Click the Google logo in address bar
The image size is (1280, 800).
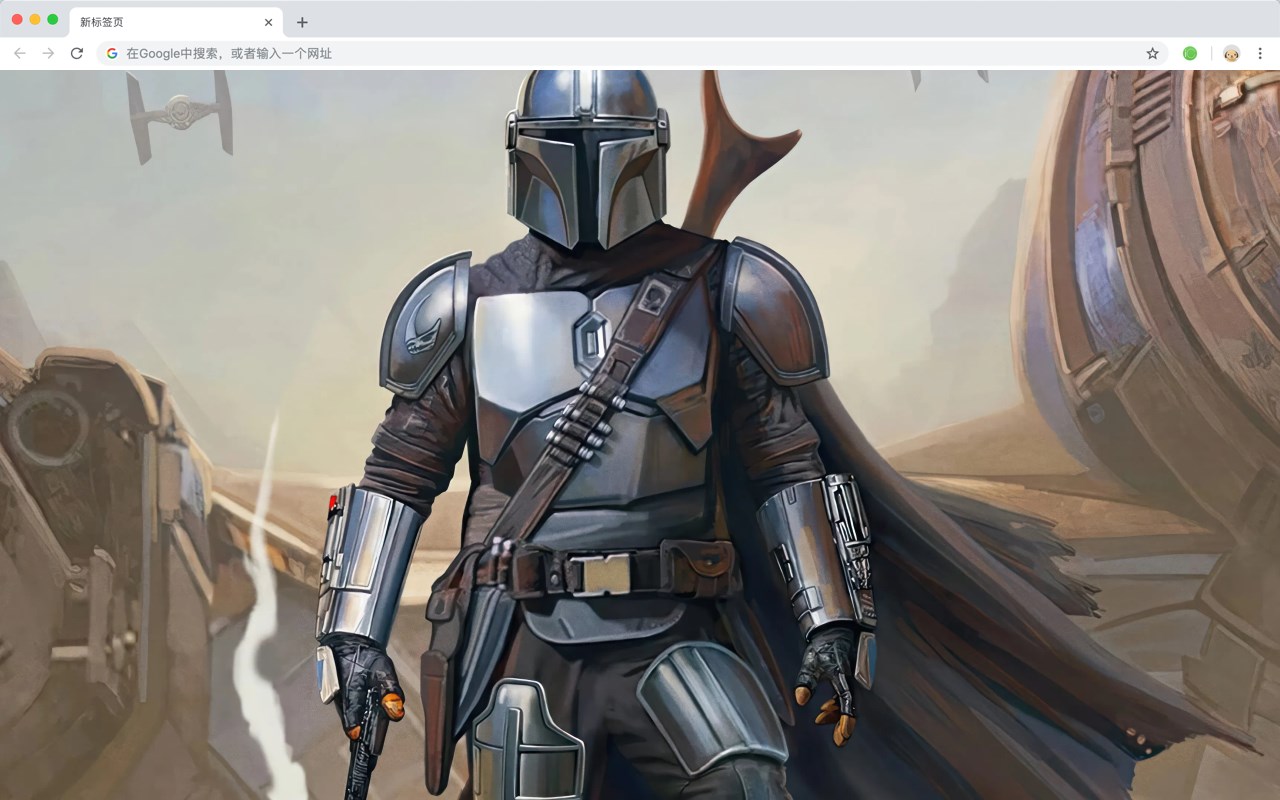[112, 53]
